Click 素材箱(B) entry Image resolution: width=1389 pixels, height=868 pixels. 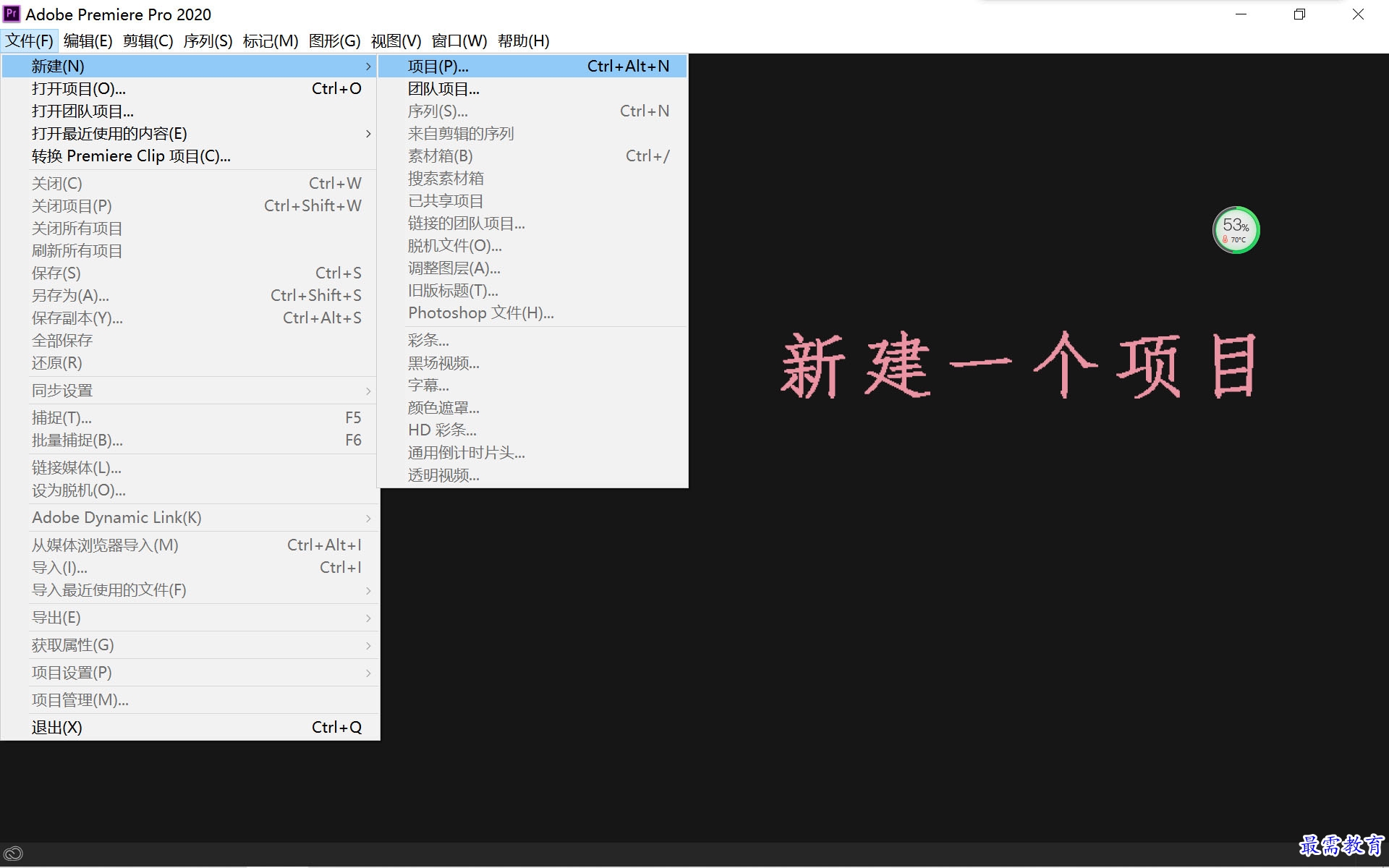coord(532,156)
